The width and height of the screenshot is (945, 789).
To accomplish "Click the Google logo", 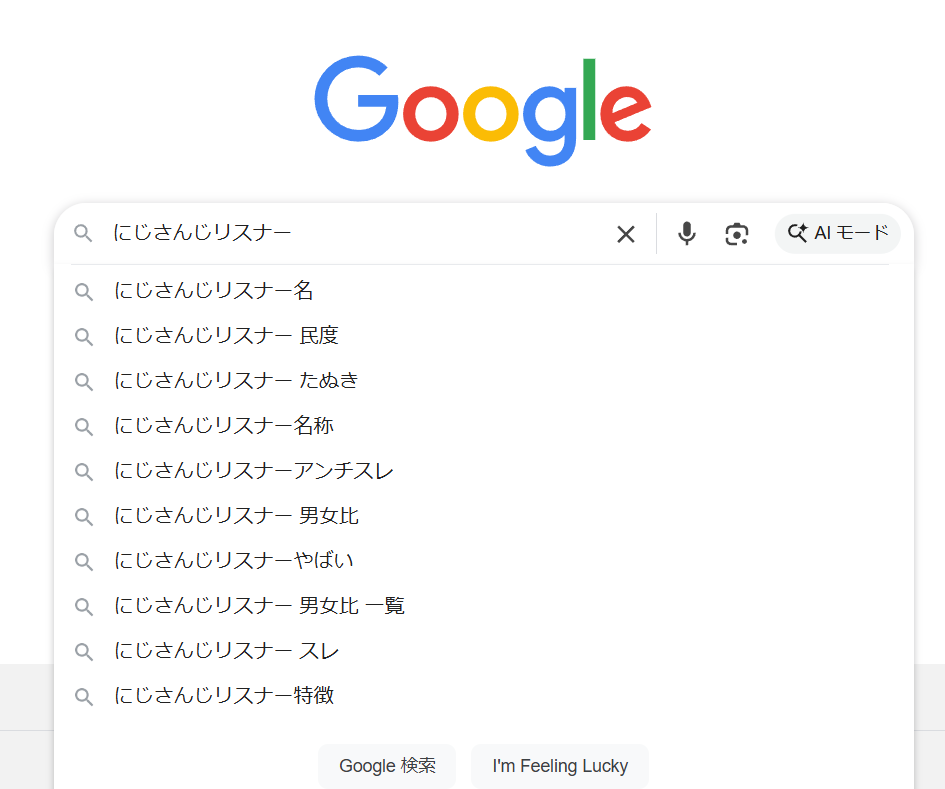I will coord(483,111).
